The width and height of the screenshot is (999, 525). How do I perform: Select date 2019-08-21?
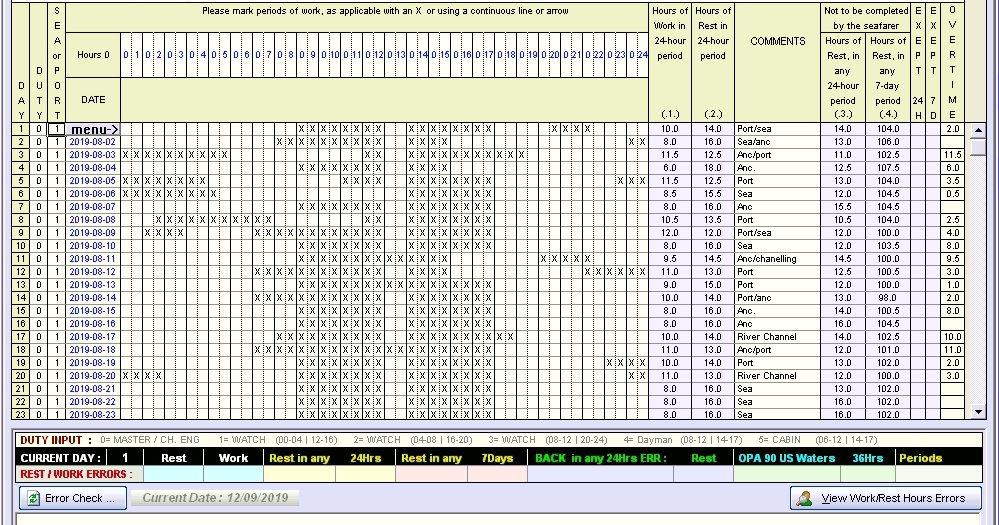(x=93, y=389)
